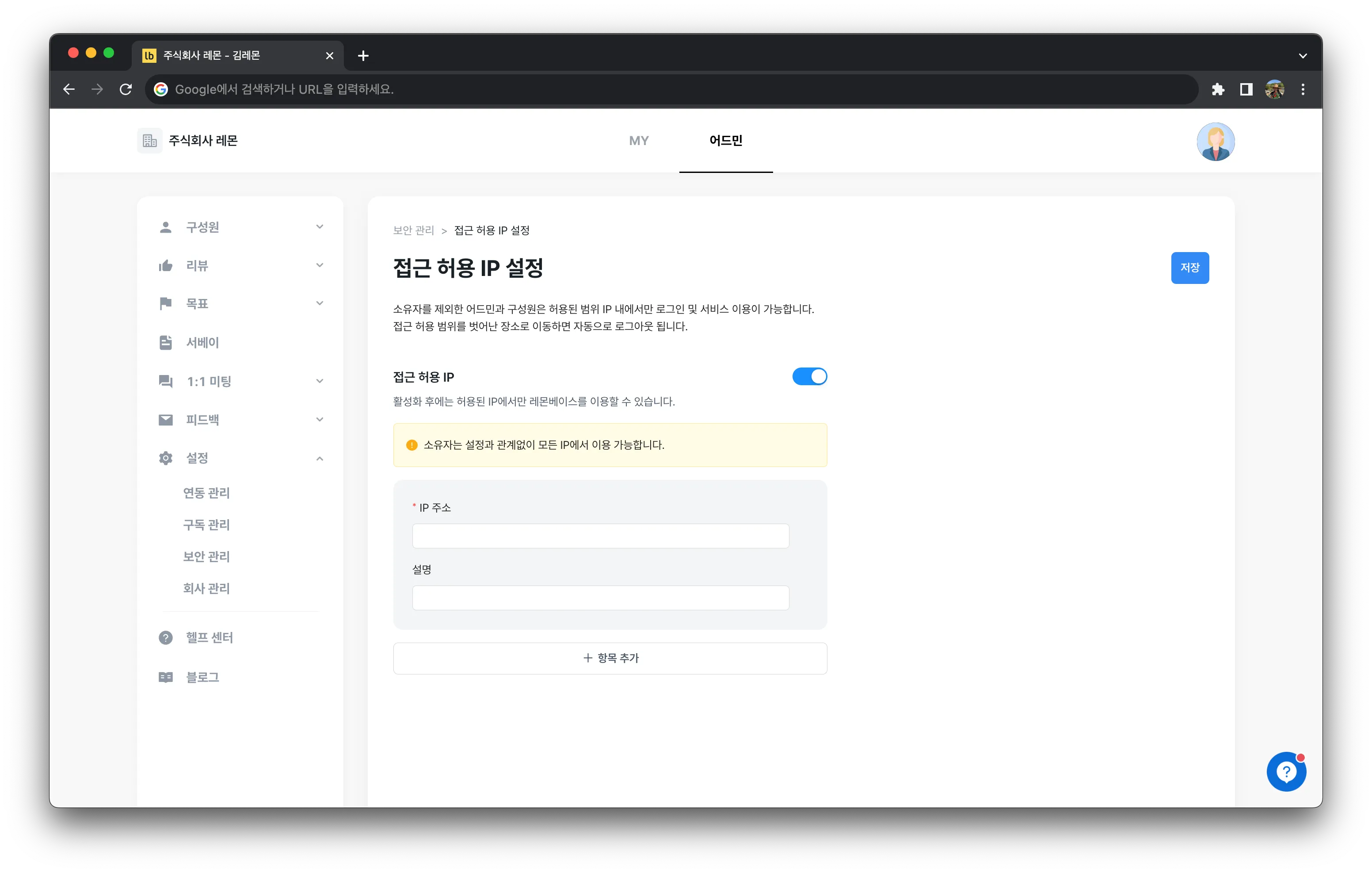Click the 리뷰 thumbs-up icon
Viewport: 1372px width, 873px height.
(165, 265)
